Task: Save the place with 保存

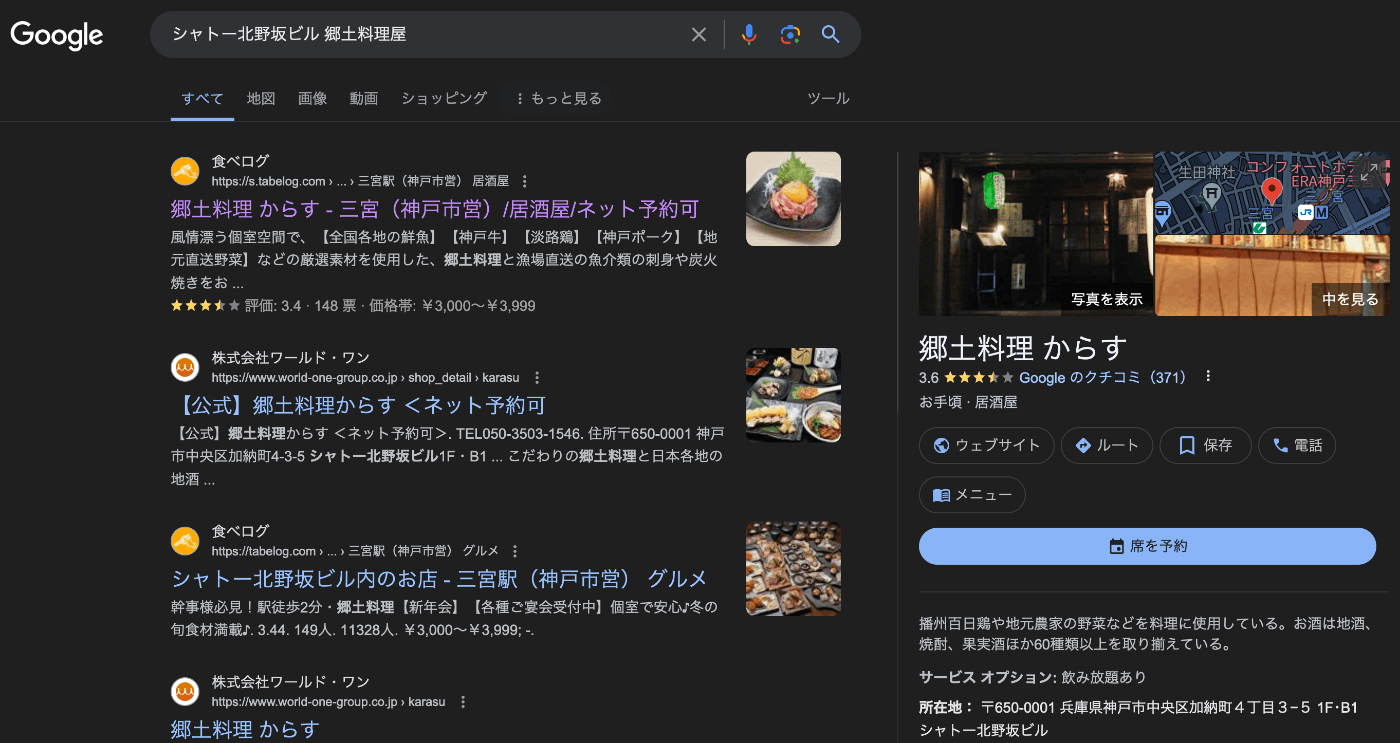Action: point(1205,445)
